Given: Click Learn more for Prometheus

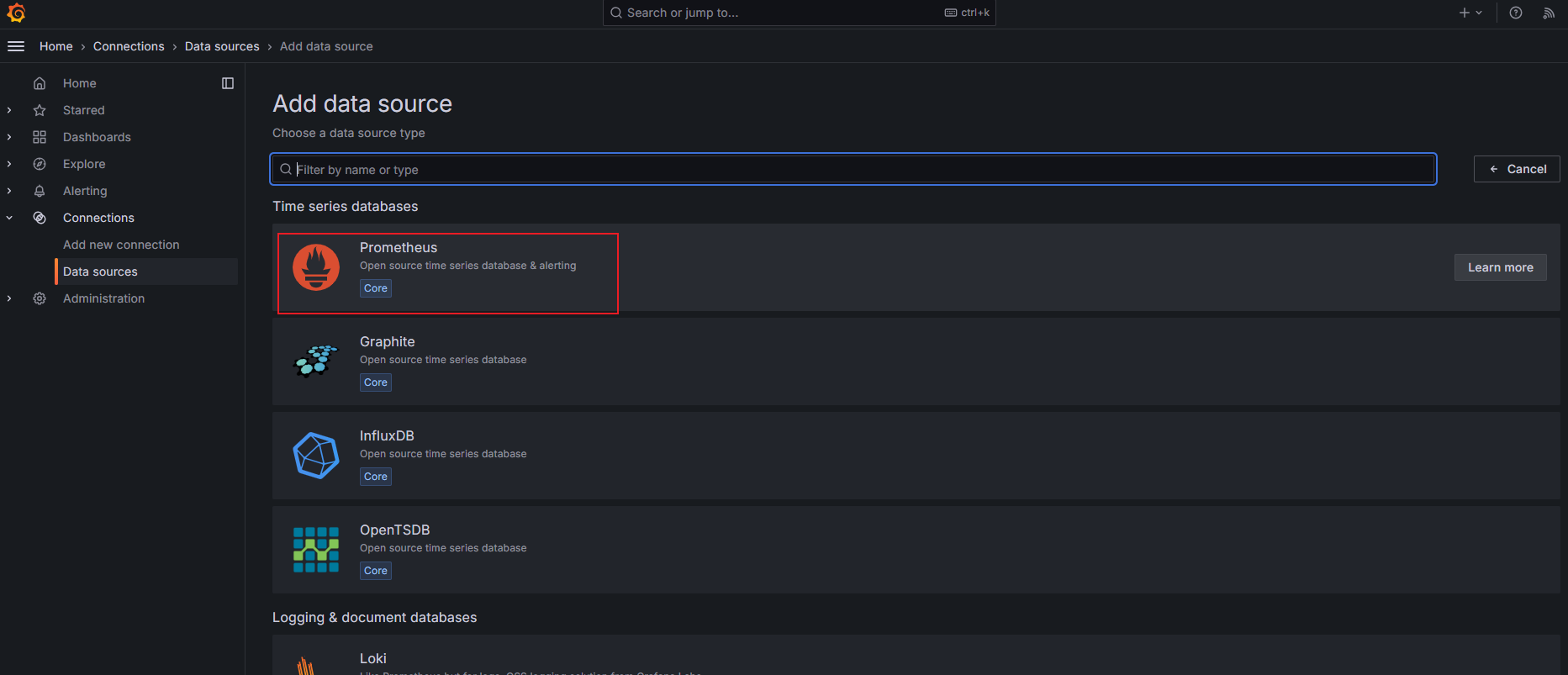Looking at the screenshot, I should click(x=1500, y=267).
